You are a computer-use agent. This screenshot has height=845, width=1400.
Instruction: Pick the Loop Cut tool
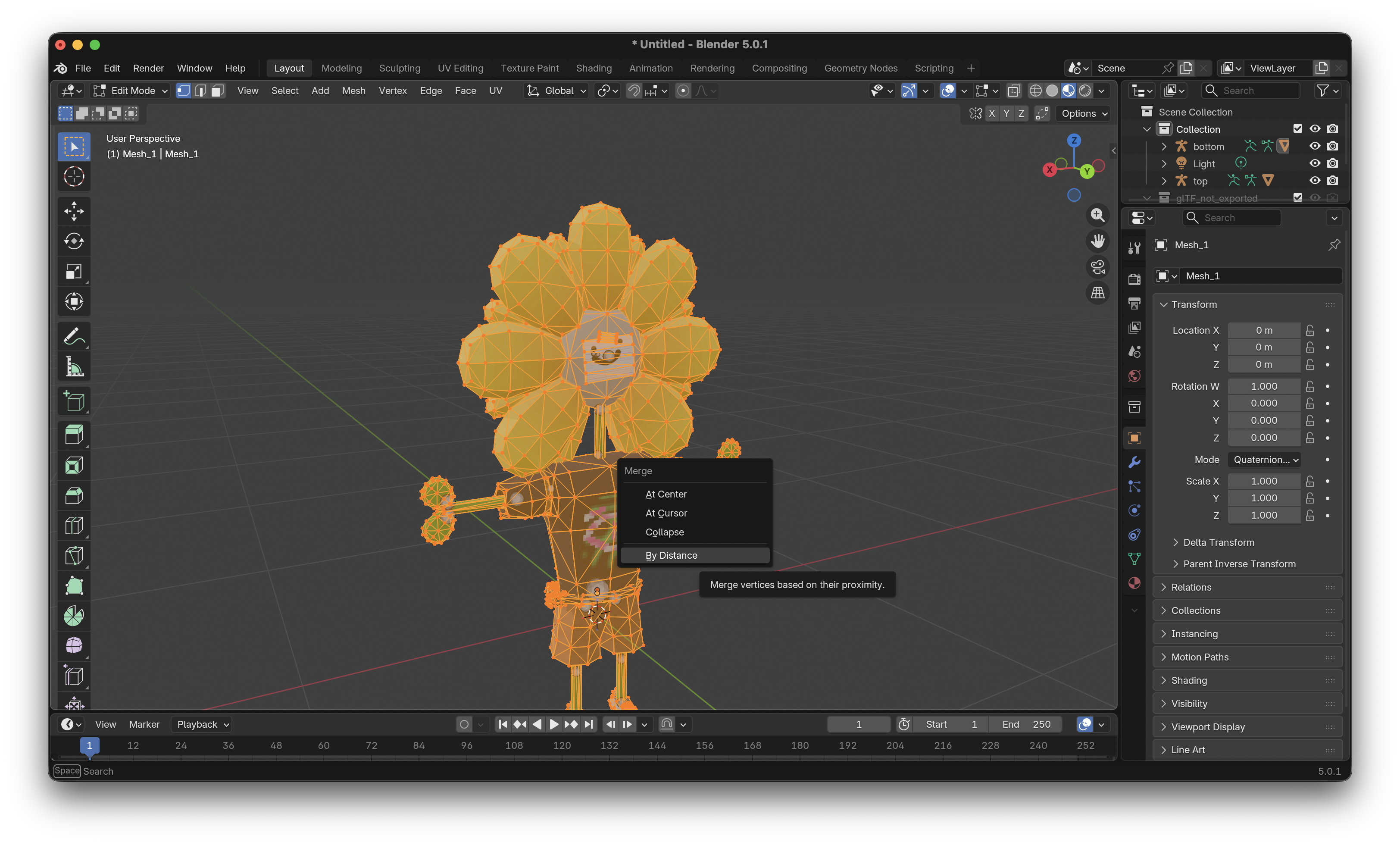74,526
